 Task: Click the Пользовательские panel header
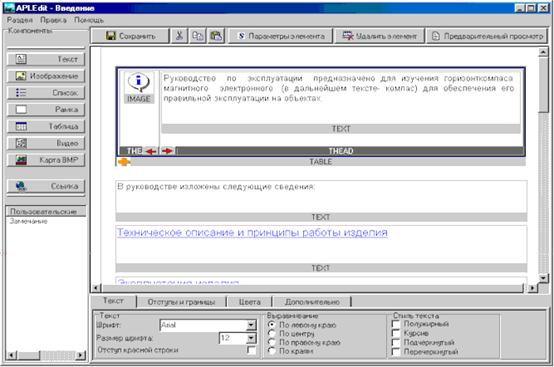point(46,211)
